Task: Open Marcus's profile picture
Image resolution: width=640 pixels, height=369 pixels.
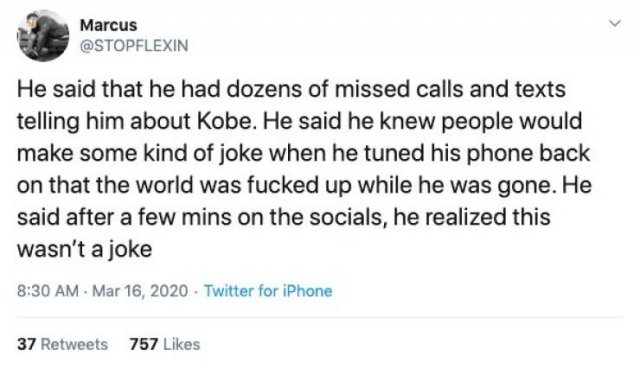Action: point(43,36)
